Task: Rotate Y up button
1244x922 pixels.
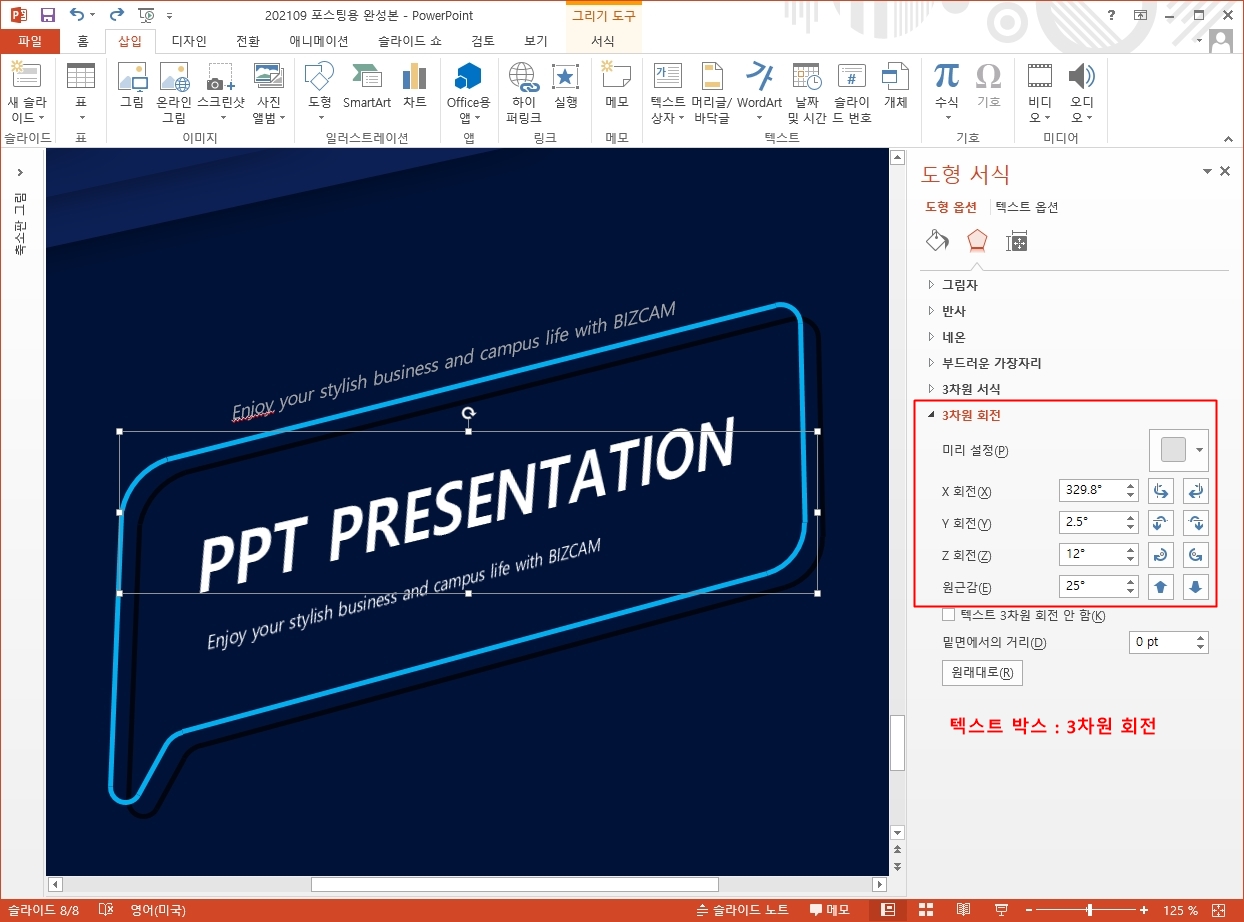Action: [x=1161, y=522]
